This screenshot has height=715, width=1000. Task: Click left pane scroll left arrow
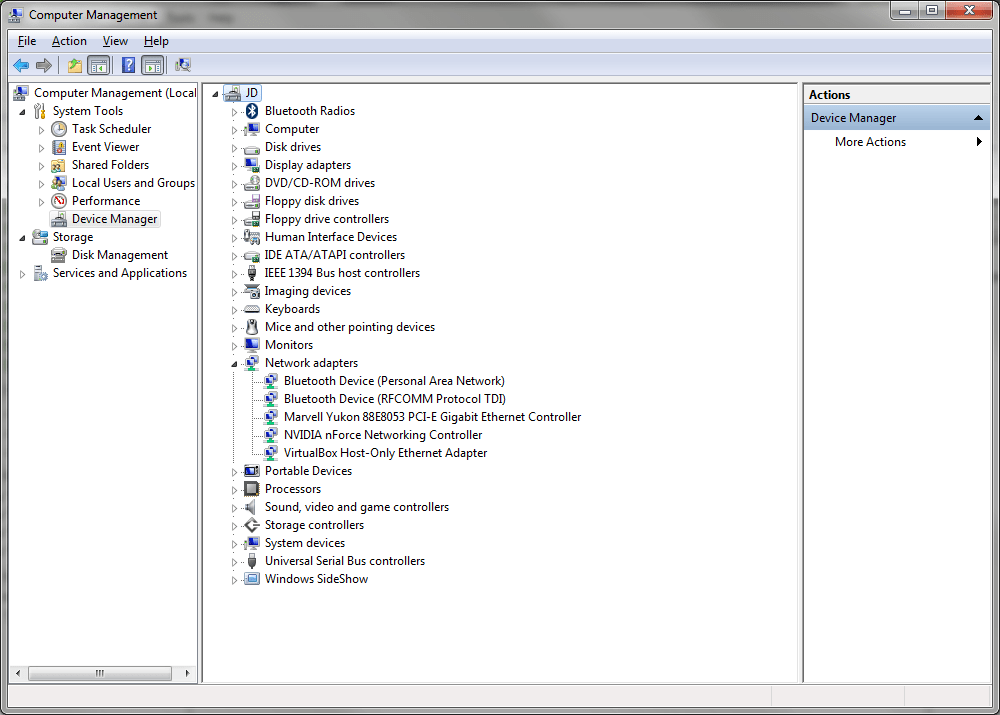(18, 673)
